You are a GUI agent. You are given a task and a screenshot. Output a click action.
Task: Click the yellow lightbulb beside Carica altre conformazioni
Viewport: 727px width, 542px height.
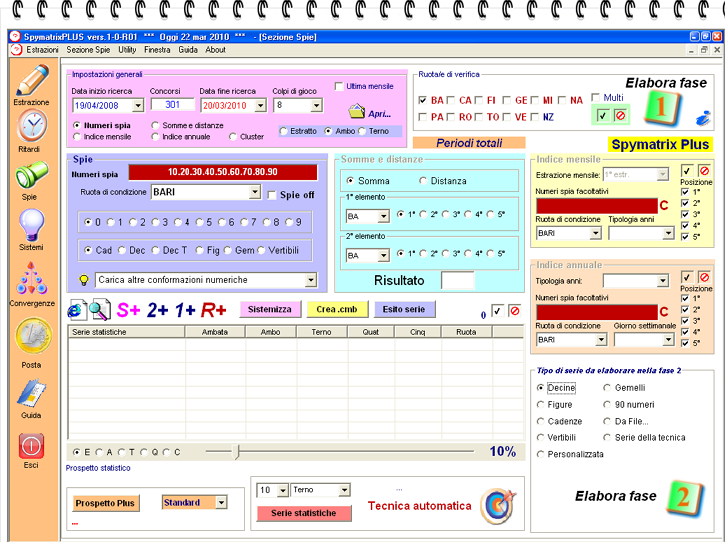click(x=84, y=280)
